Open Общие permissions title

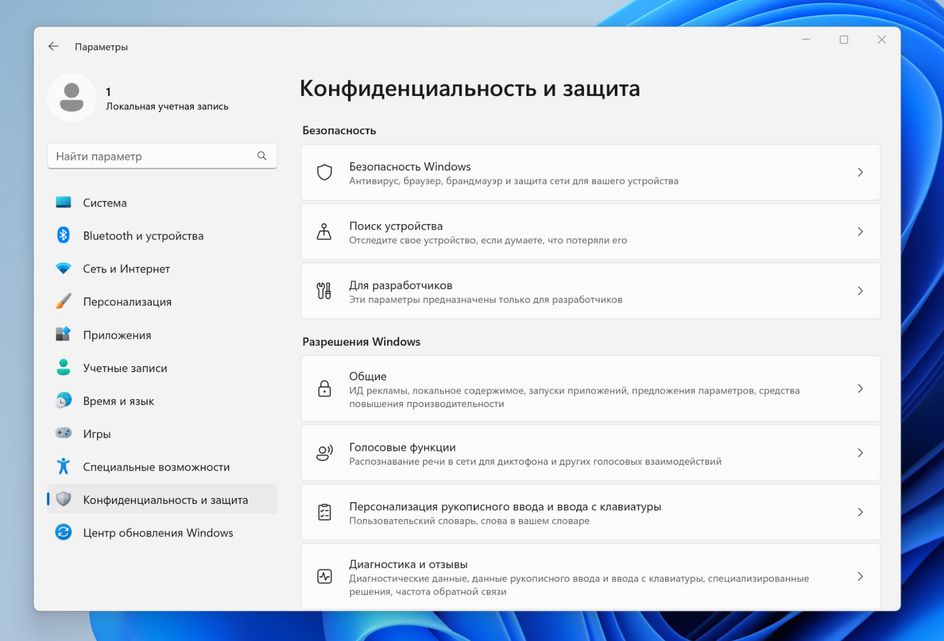[x=367, y=376]
